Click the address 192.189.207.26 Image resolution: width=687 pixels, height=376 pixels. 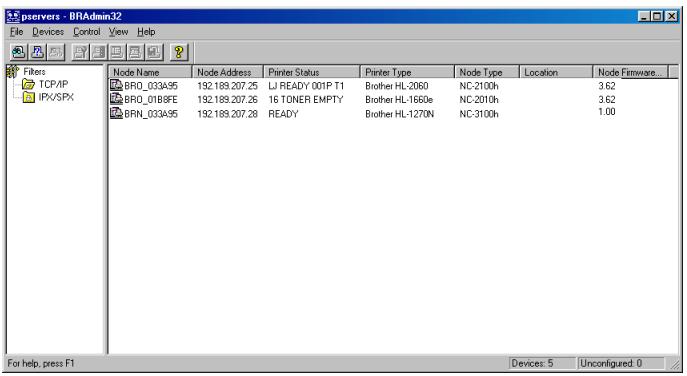227,100
